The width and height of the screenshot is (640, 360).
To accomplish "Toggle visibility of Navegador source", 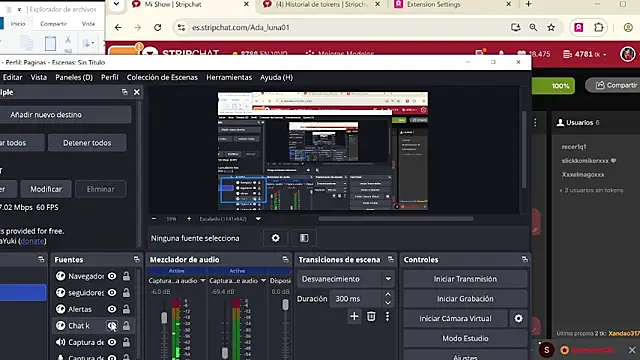I will pyautogui.click(x=112, y=276).
